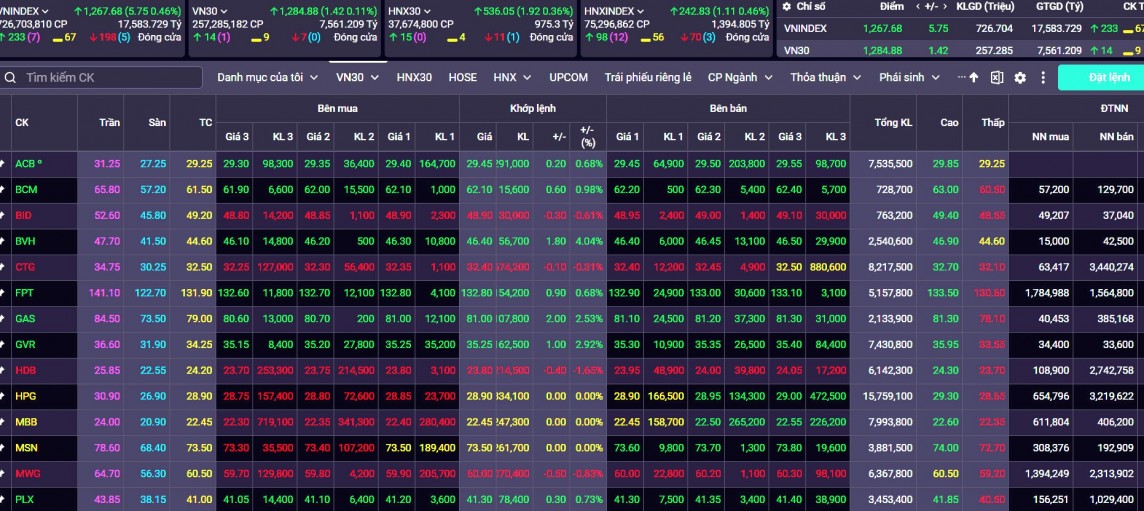
Task: Click the search magnifier icon
Action: (10, 78)
